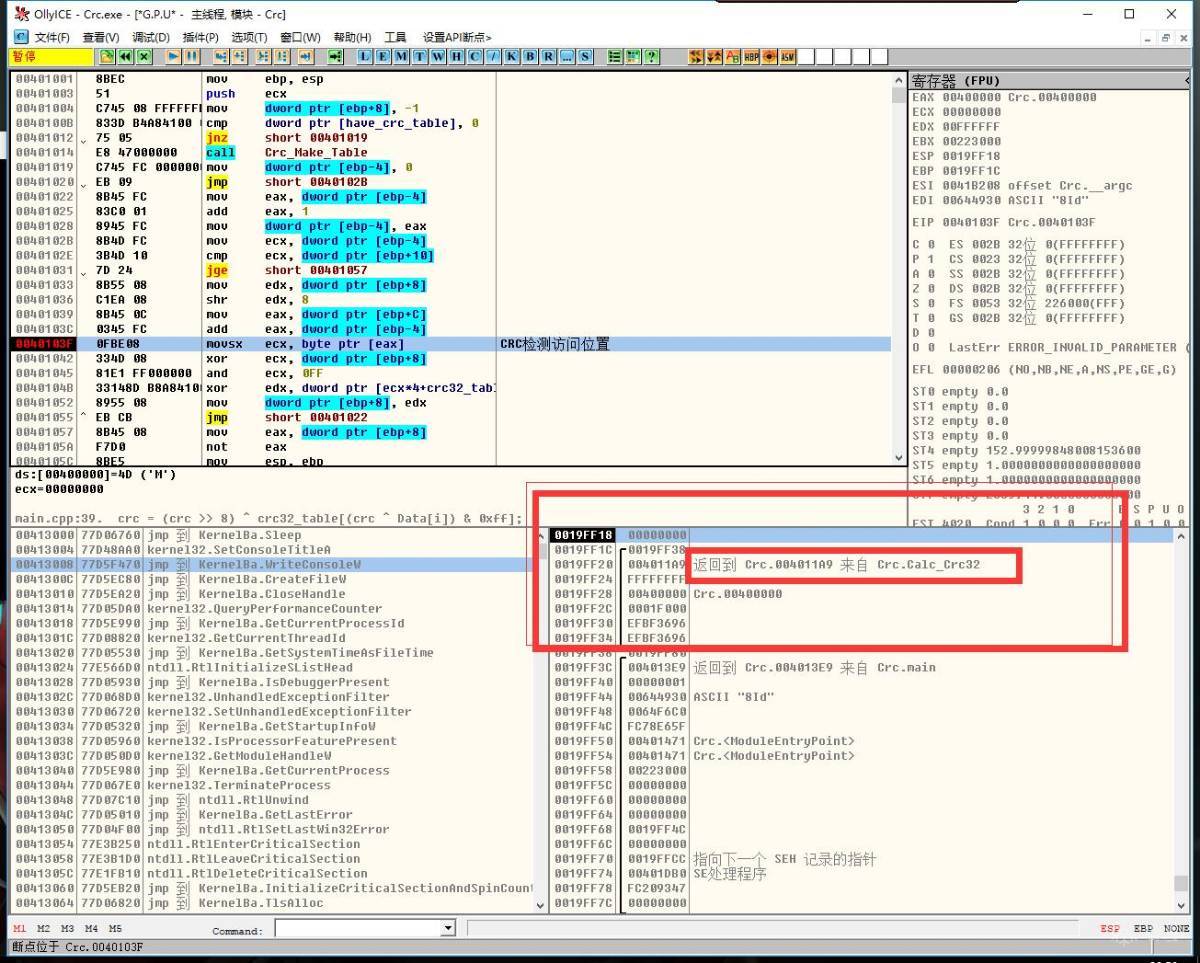1200x963 pixels.
Task: Open the 文件(F) menu
Action: pyautogui.click(x=52, y=37)
